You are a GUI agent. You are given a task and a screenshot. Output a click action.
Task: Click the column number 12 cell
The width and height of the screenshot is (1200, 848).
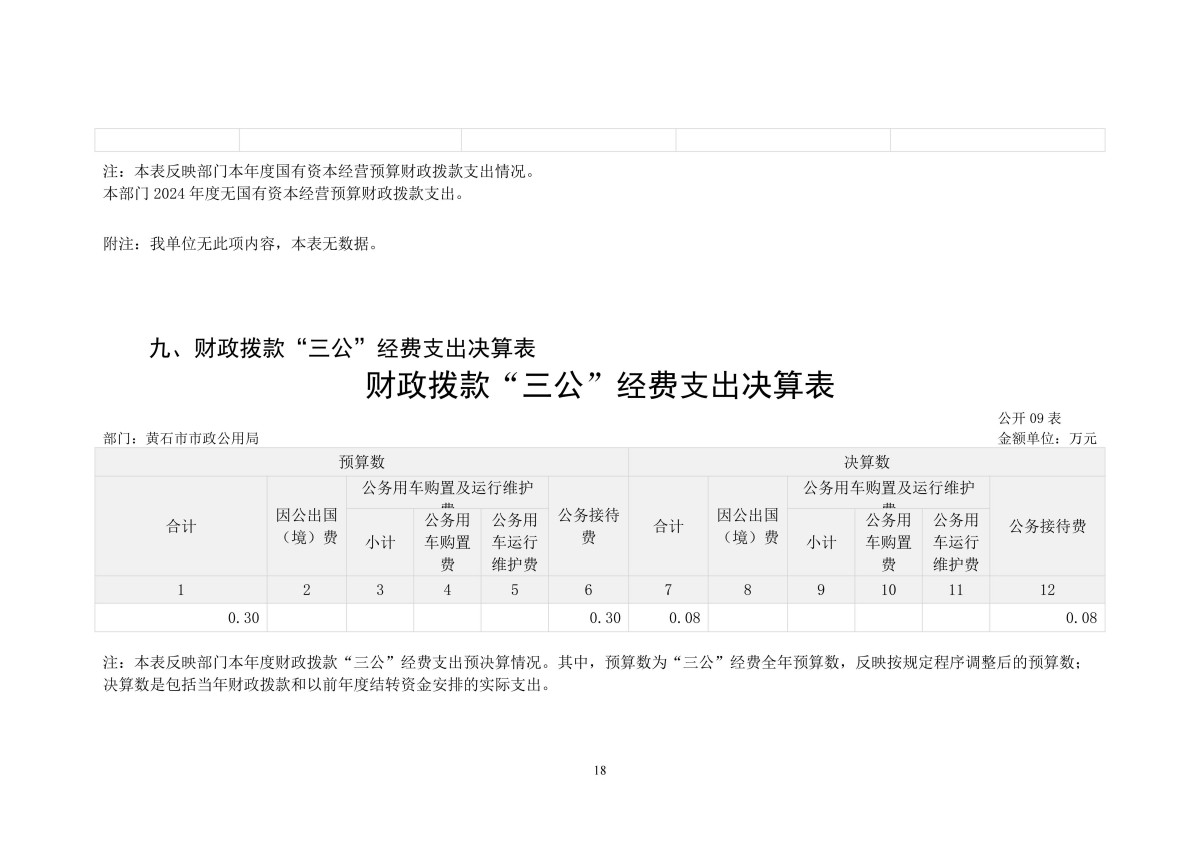tap(1047, 590)
